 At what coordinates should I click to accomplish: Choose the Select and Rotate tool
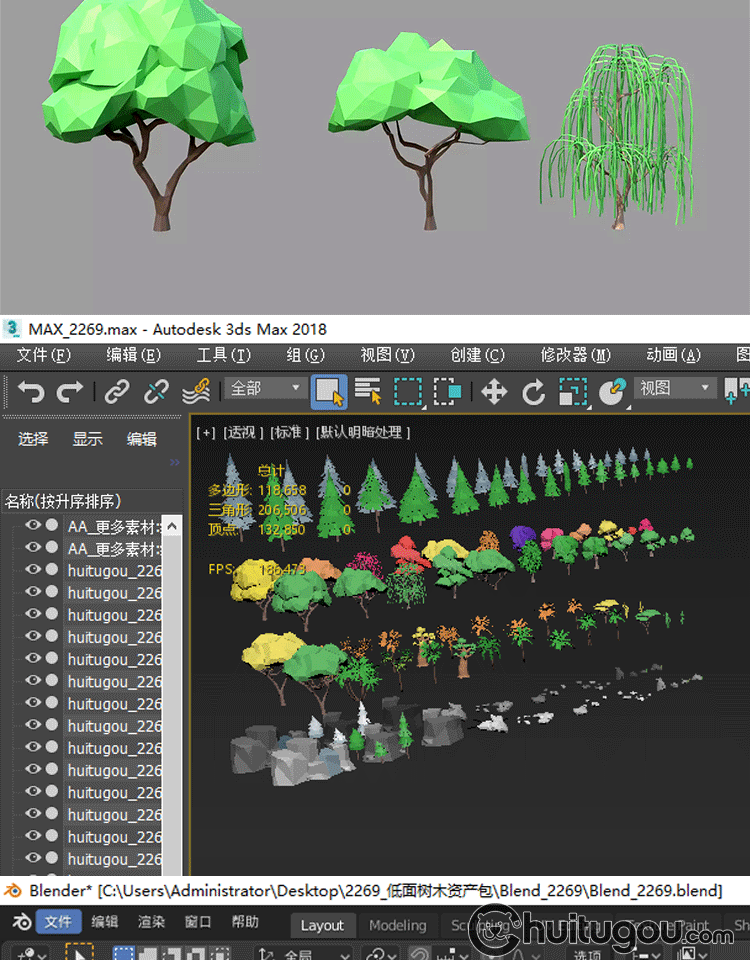coord(533,391)
